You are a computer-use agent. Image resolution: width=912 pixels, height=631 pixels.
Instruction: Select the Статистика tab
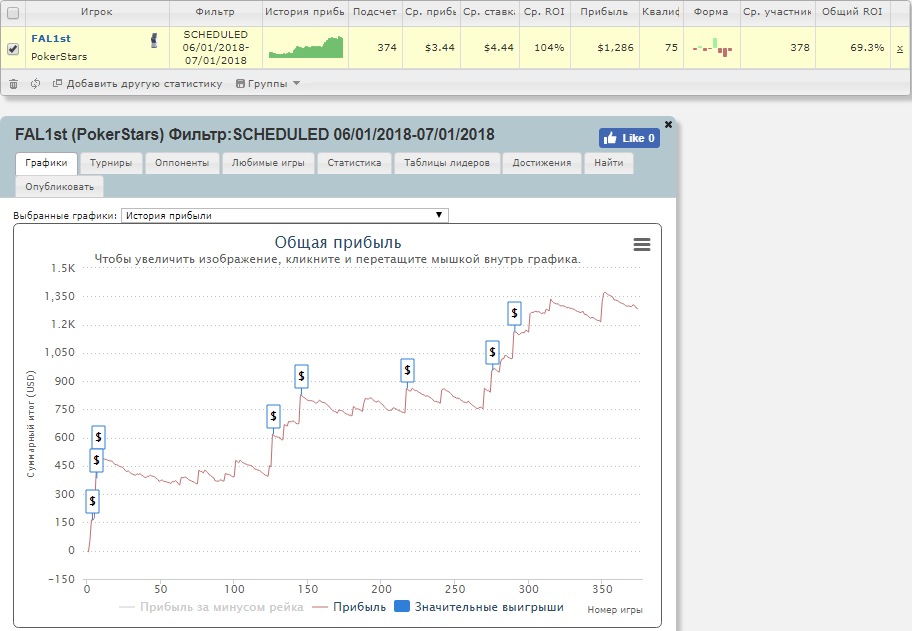tap(354, 163)
